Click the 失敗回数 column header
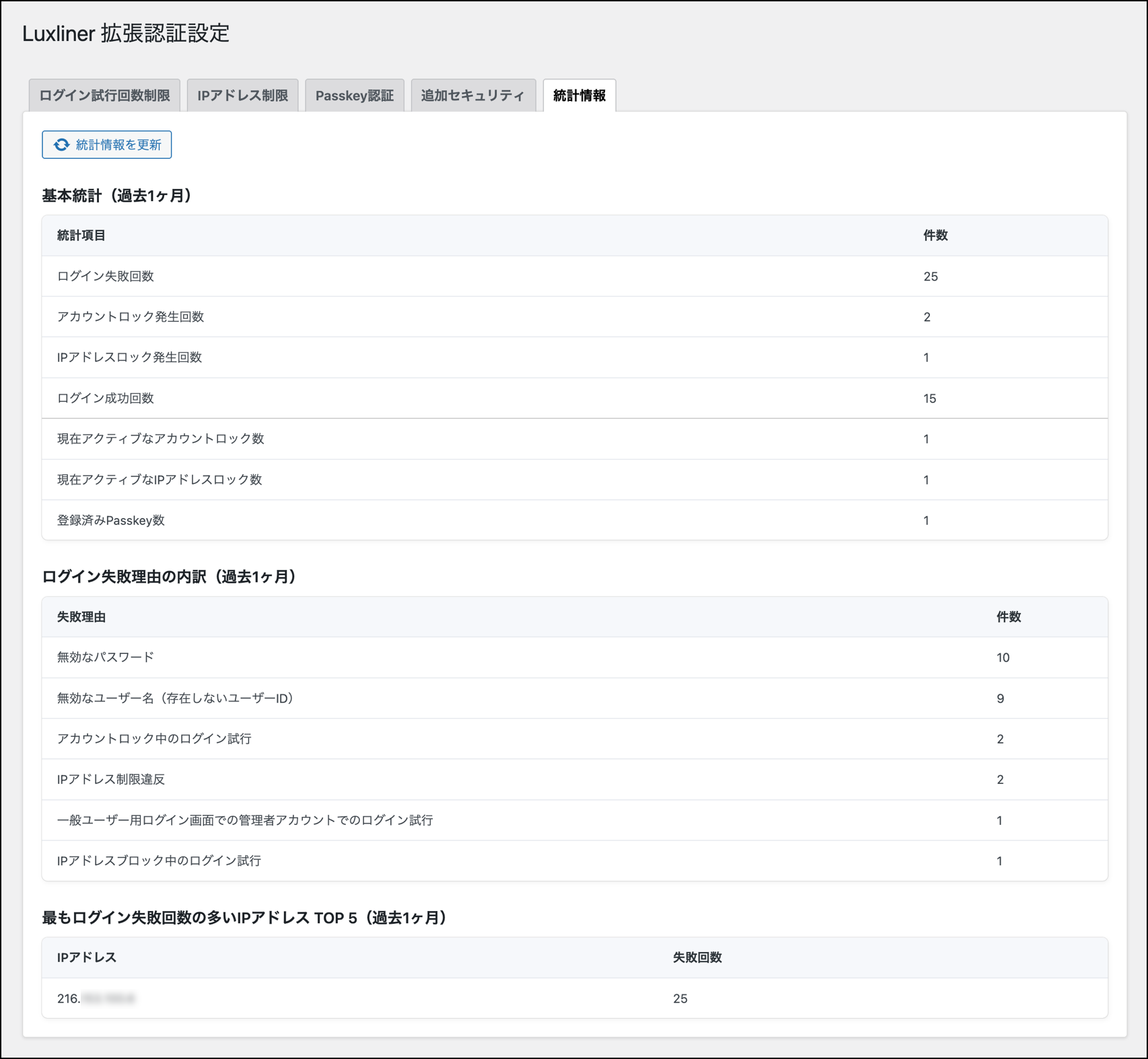 click(697, 957)
